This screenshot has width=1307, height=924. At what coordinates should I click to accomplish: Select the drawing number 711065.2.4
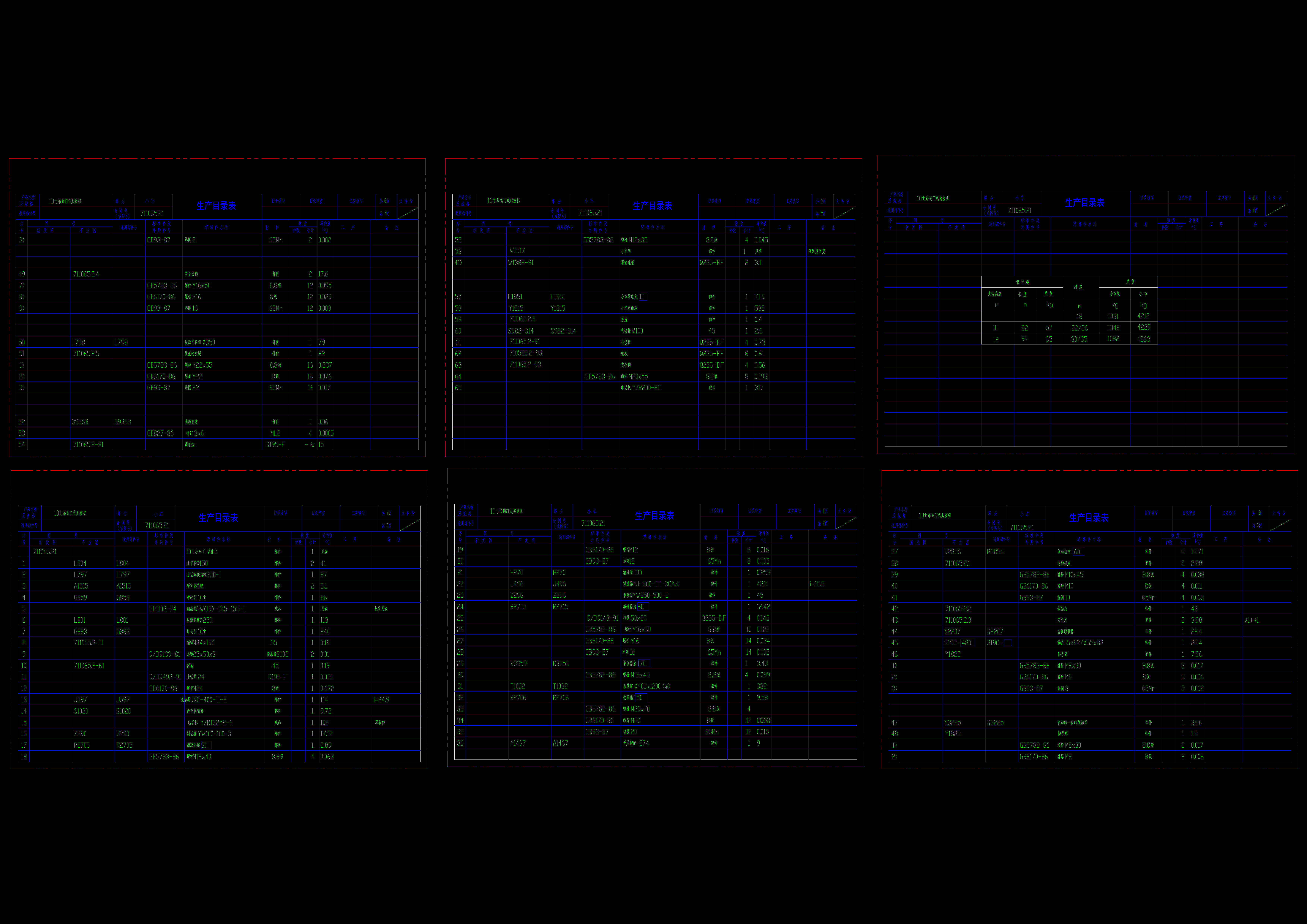tap(86, 274)
